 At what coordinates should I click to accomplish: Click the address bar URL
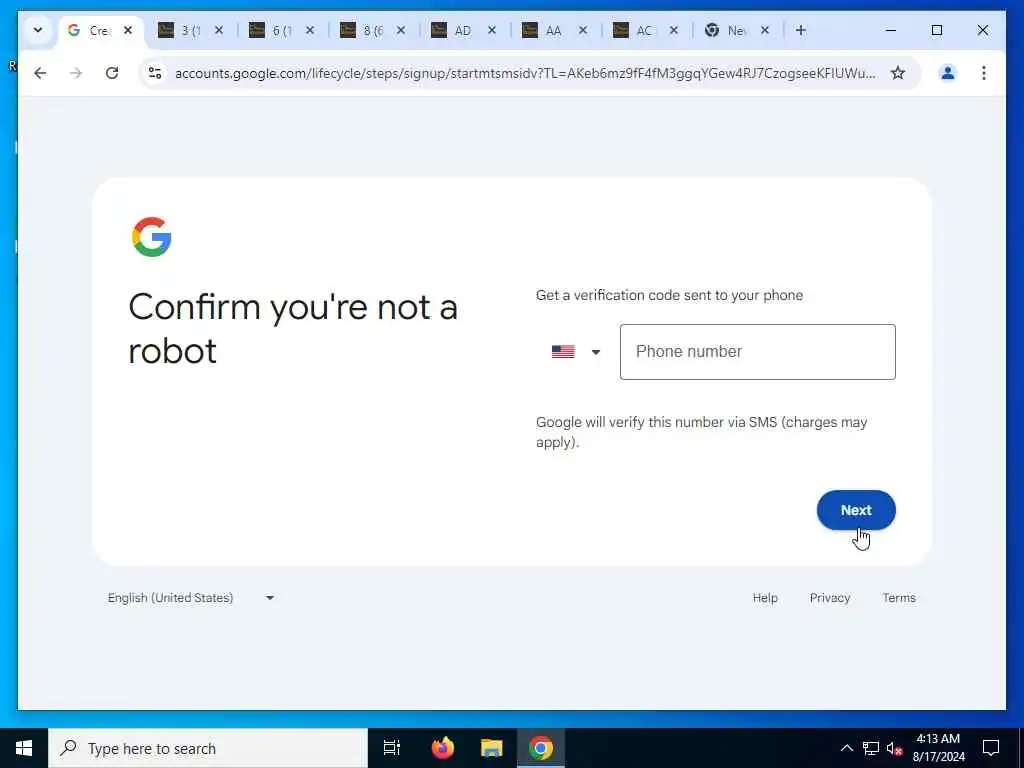525,73
